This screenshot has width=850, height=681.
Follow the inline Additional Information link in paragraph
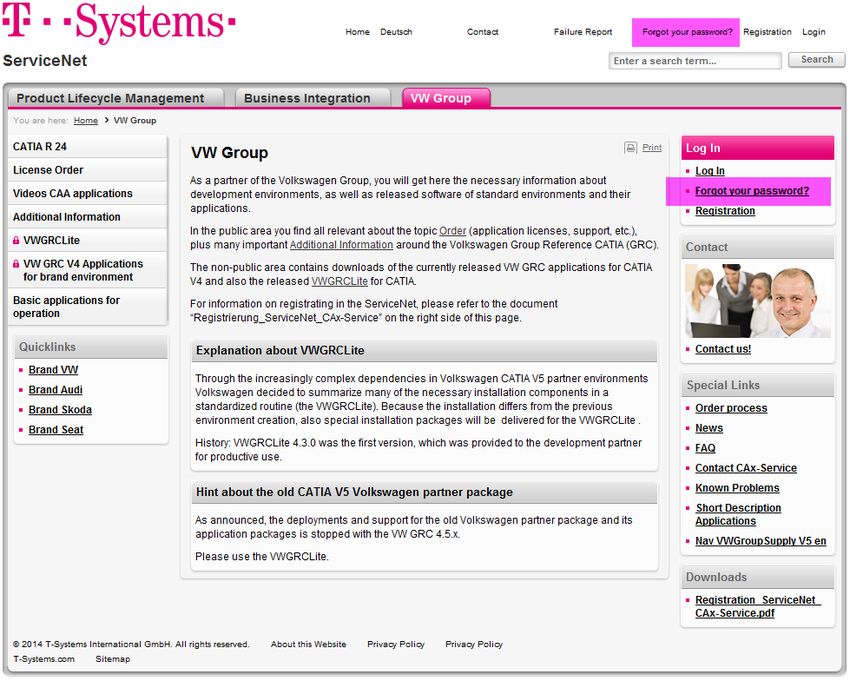click(342, 245)
